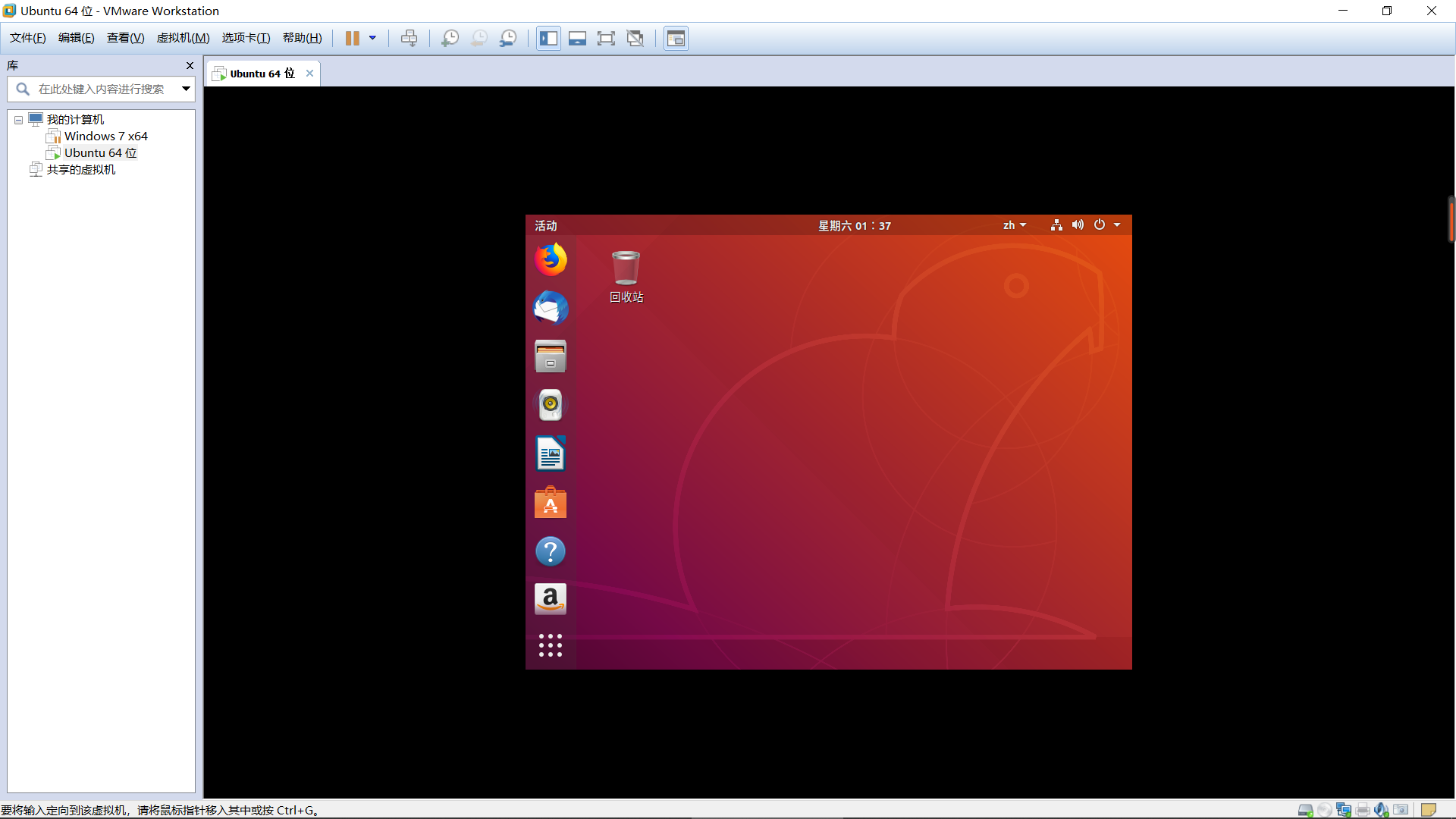Enter full screen mode
Screen dimensions: 1456x819
pos(606,38)
